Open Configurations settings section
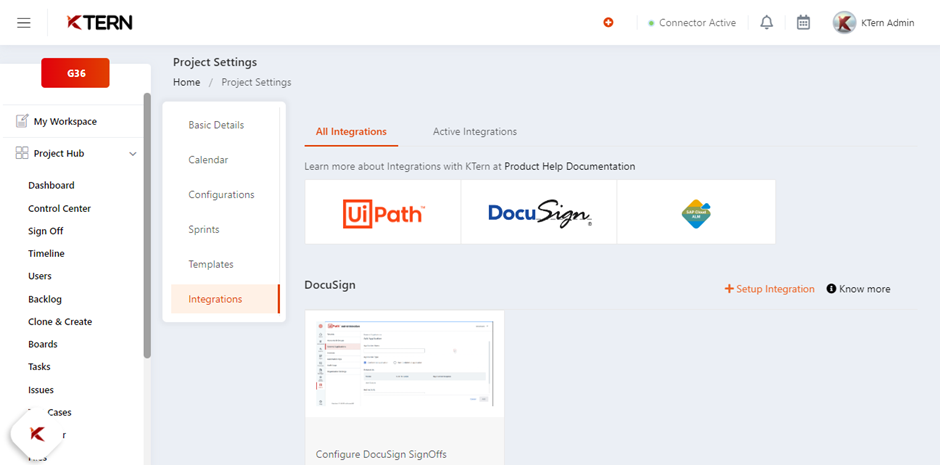Viewport: 940px width, 465px height. [221, 195]
